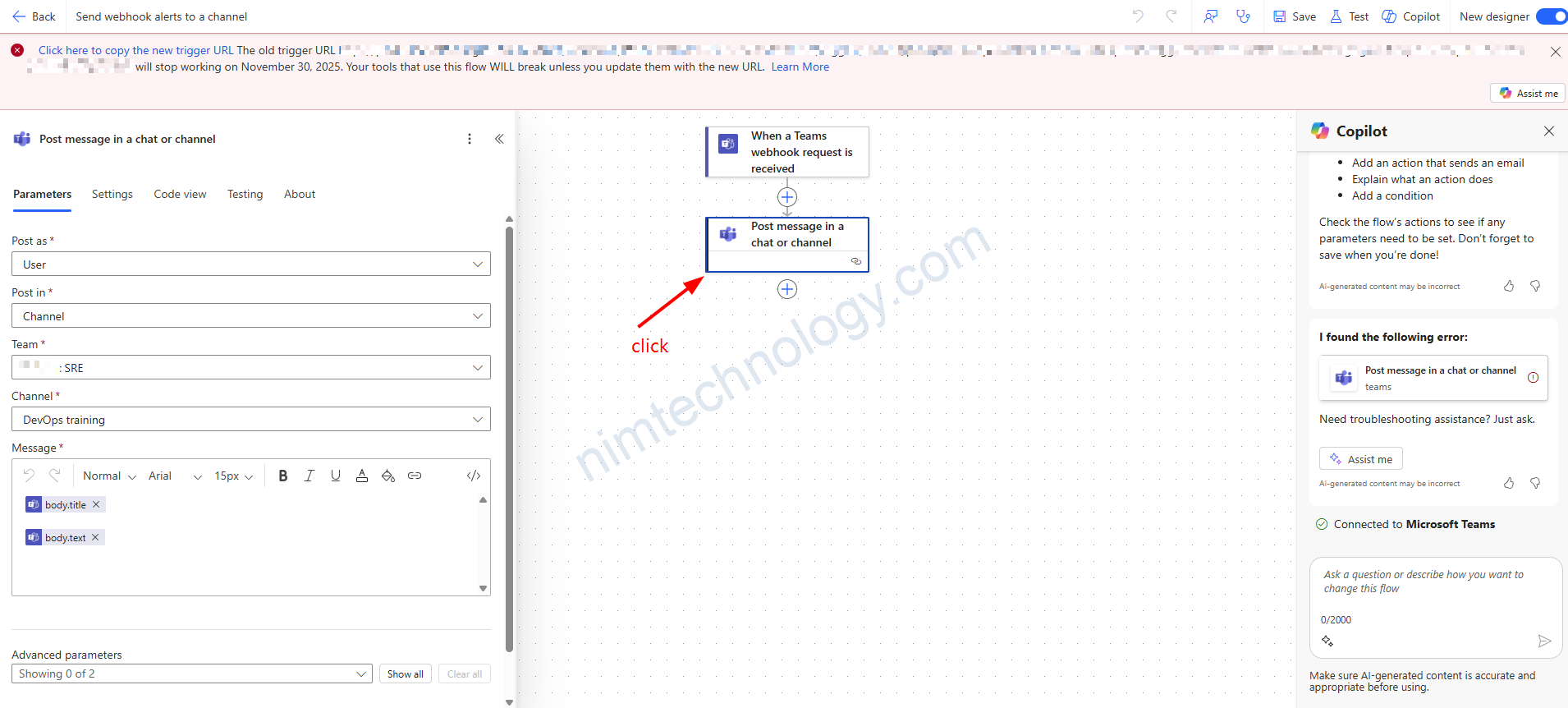The image size is (1568, 708).
Task: Toggle the New designer switch
Action: pyautogui.click(x=1551, y=16)
